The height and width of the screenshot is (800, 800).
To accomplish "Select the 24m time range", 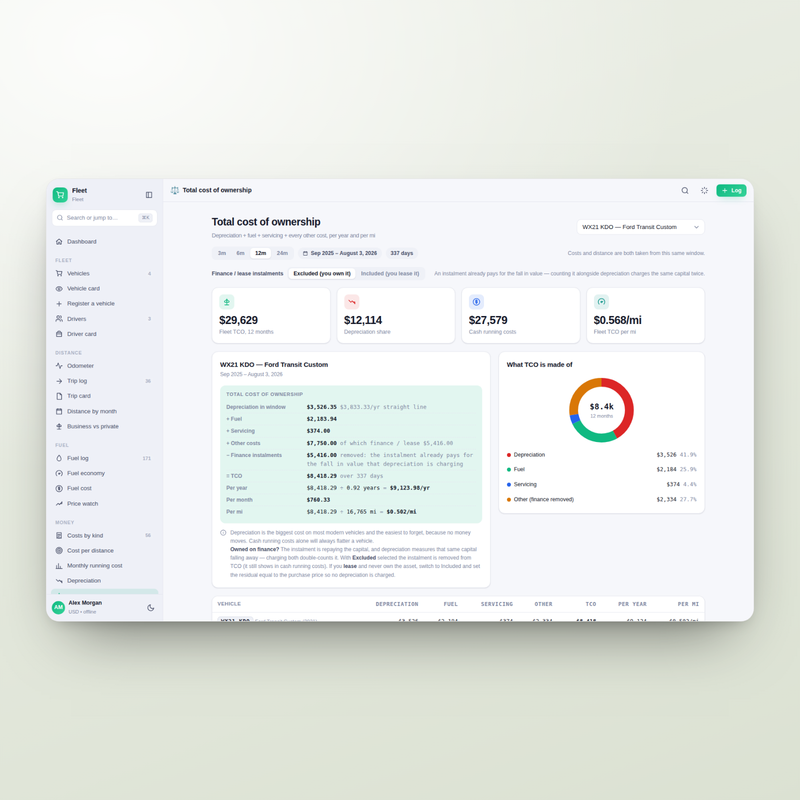I will (x=282, y=253).
